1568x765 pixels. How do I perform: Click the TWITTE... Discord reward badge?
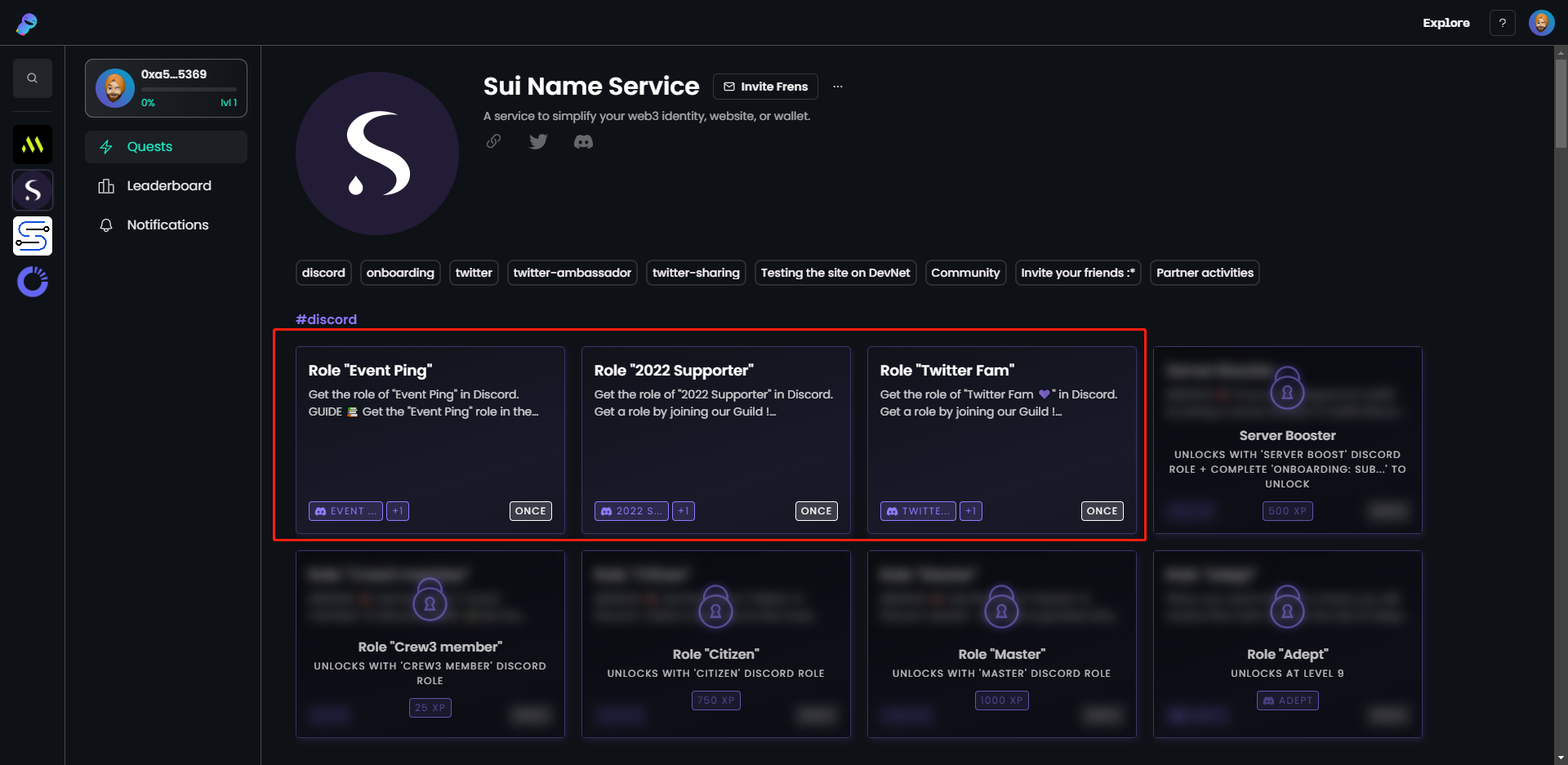tap(918, 511)
